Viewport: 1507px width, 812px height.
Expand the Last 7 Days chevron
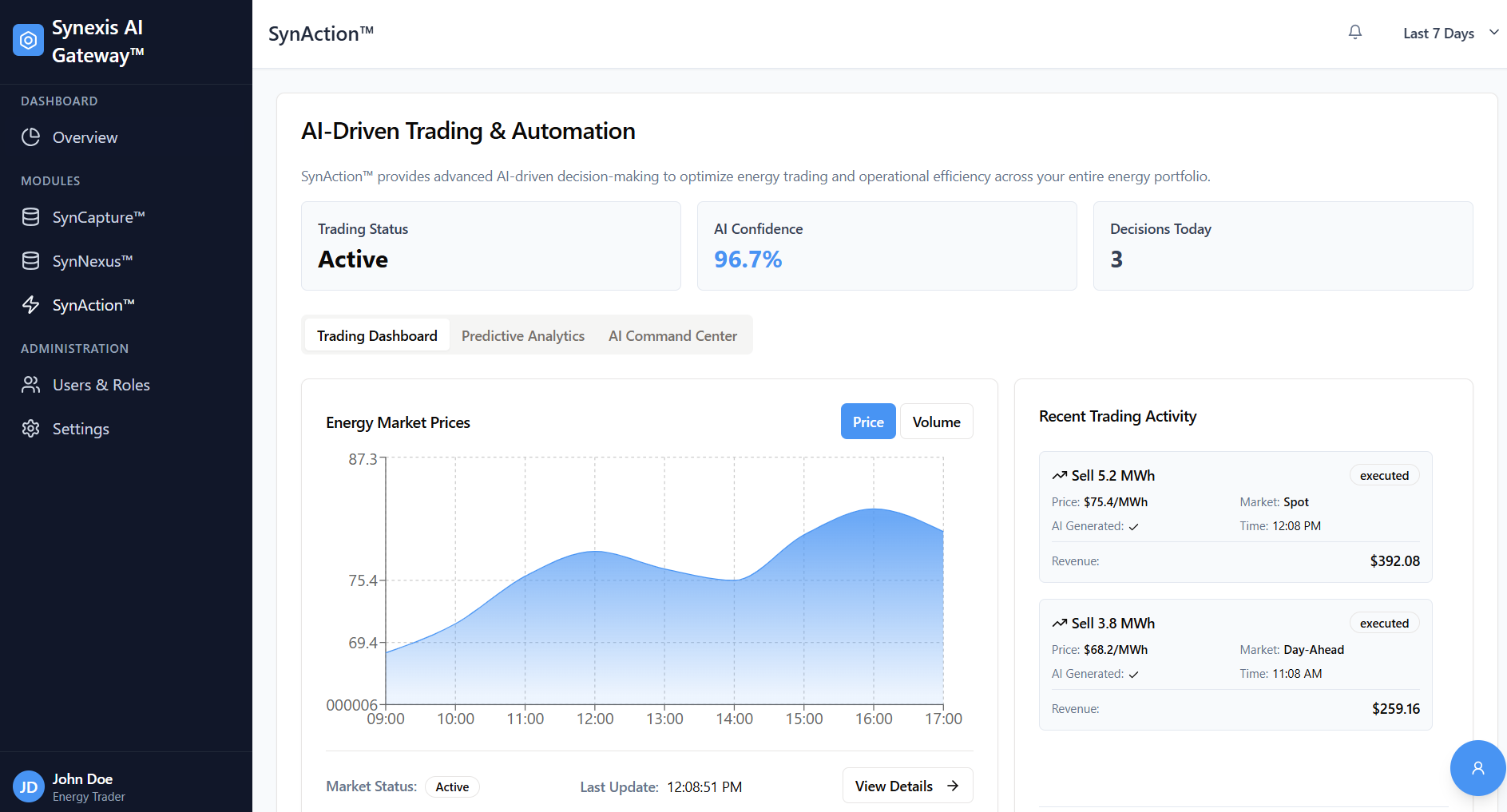1493,33
